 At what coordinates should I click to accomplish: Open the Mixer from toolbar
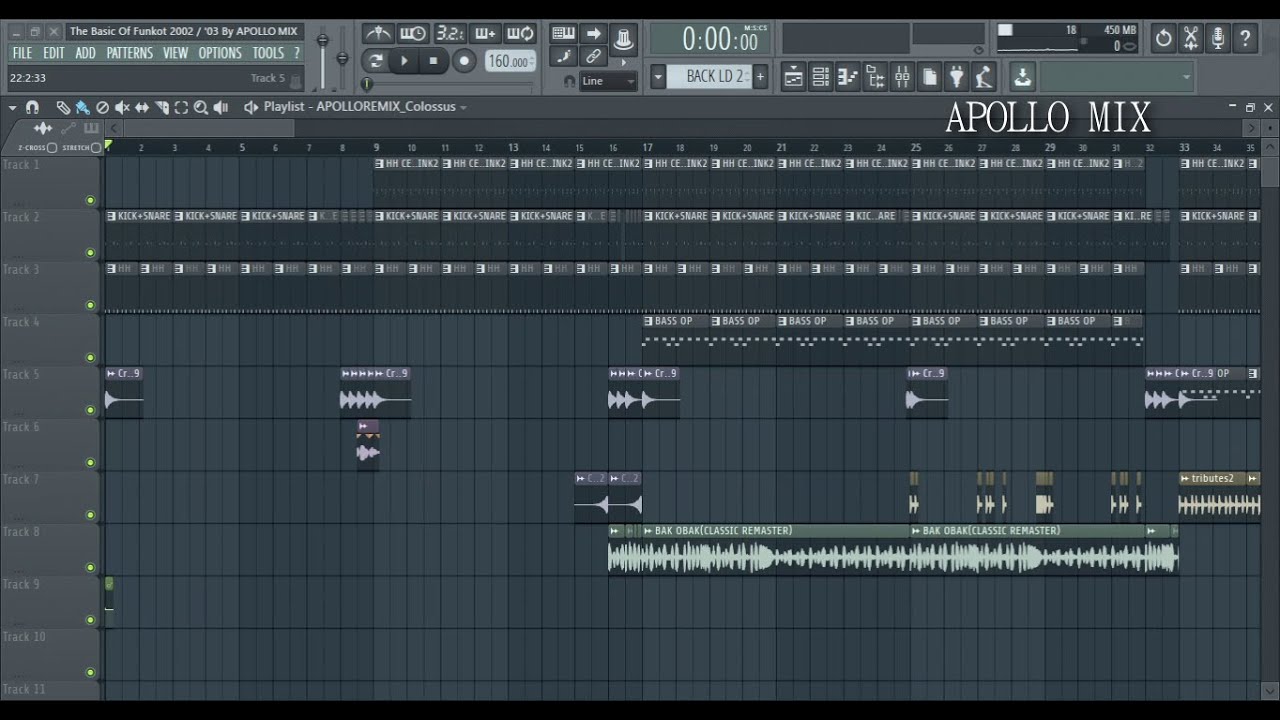(902, 76)
